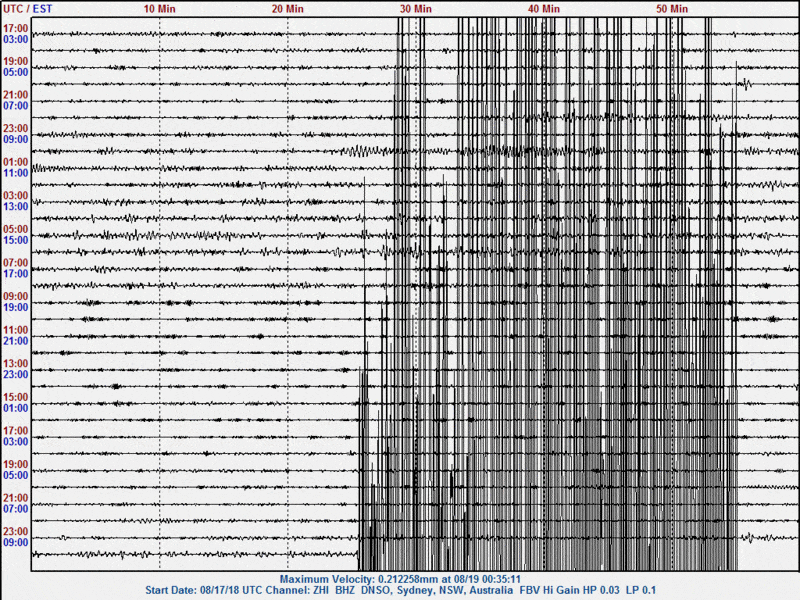The image size is (800, 600).
Task: Click the 23:00 EST label
Action: pyautogui.click(x=15, y=375)
